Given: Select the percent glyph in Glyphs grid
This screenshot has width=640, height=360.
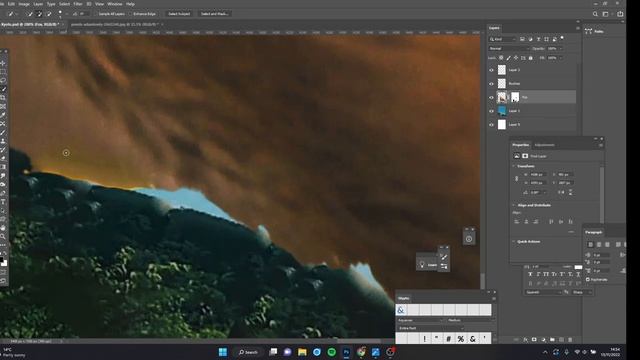Looking at the screenshot, I should tap(461, 339).
